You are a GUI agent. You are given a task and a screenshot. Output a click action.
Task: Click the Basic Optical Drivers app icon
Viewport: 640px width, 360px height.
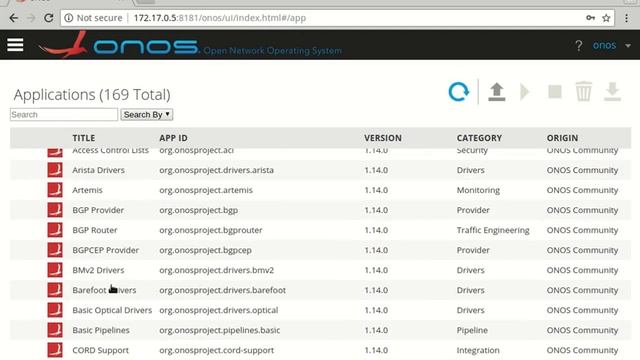55,310
